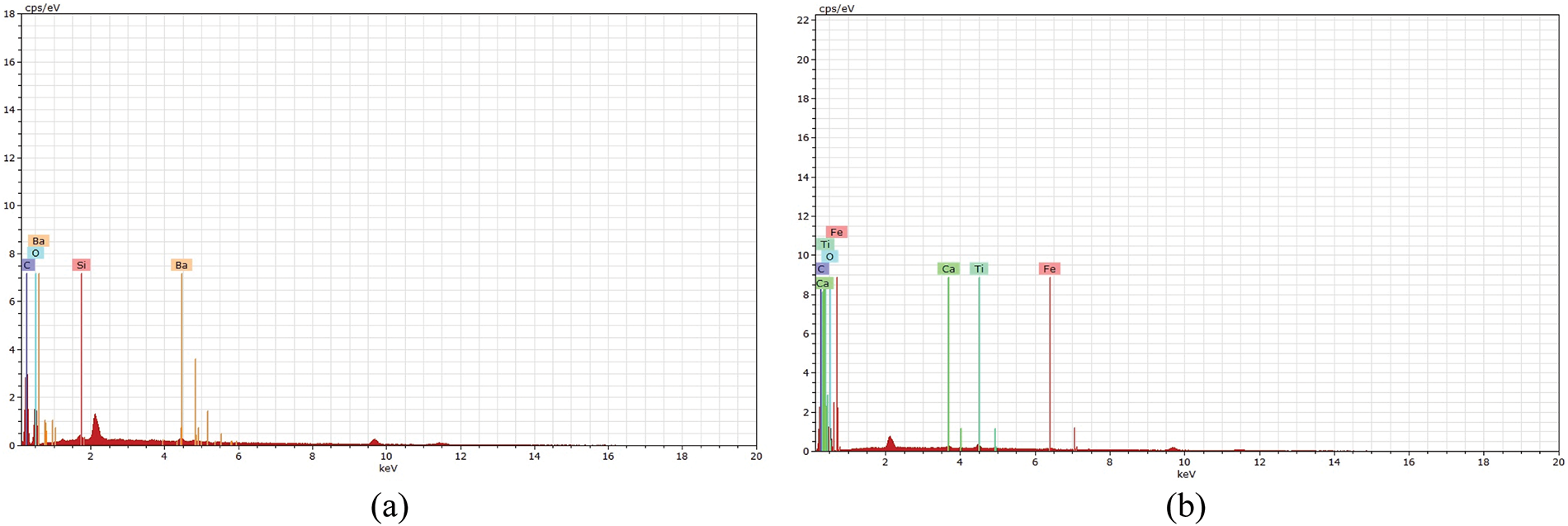
Task: Select the blue O label in spectrum (b)
Action: pyautogui.click(x=829, y=257)
